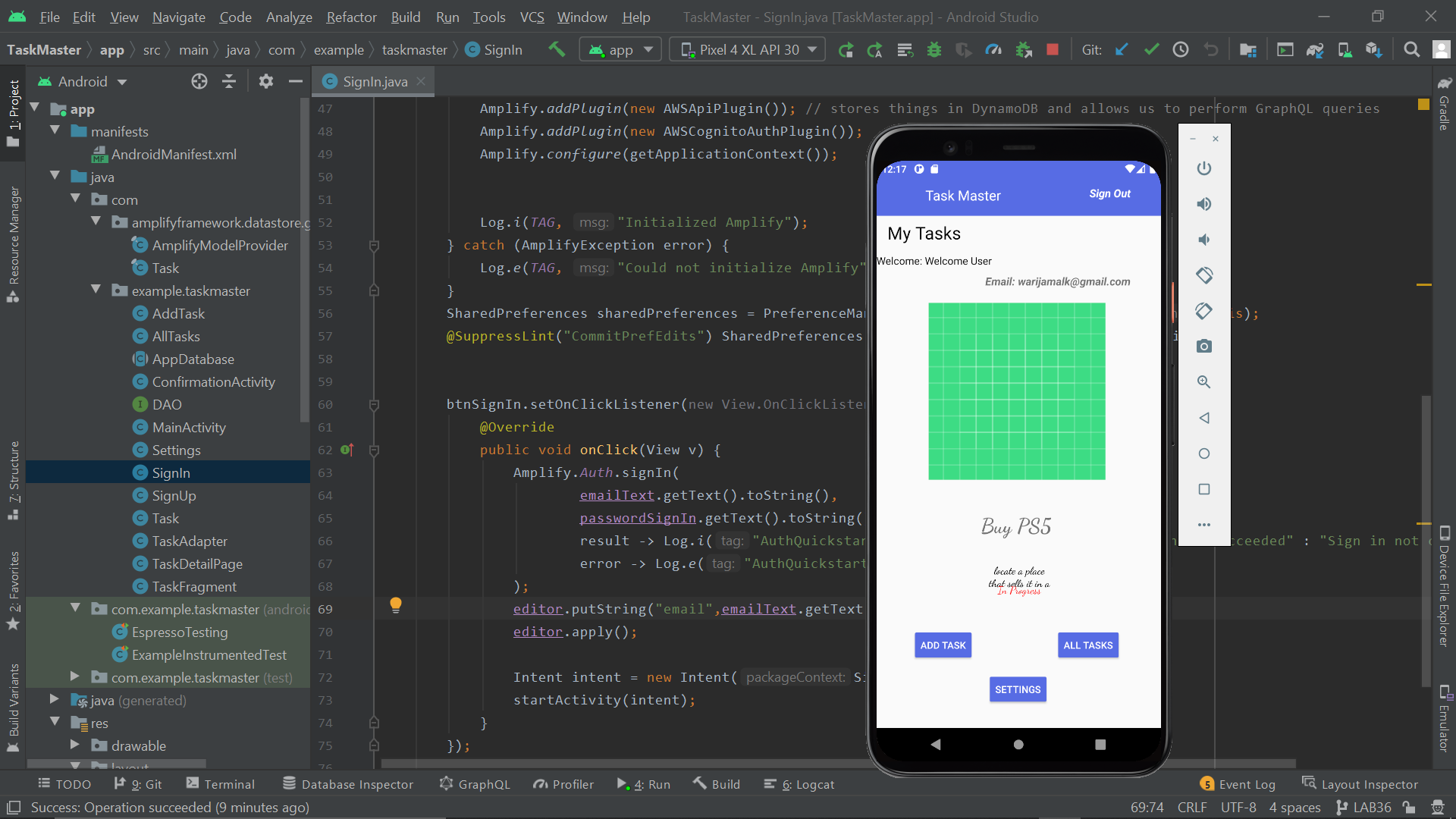This screenshot has height=819, width=1456.
Task: Open the Profiler gauge icon in toolbar
Action: point(993,50)
